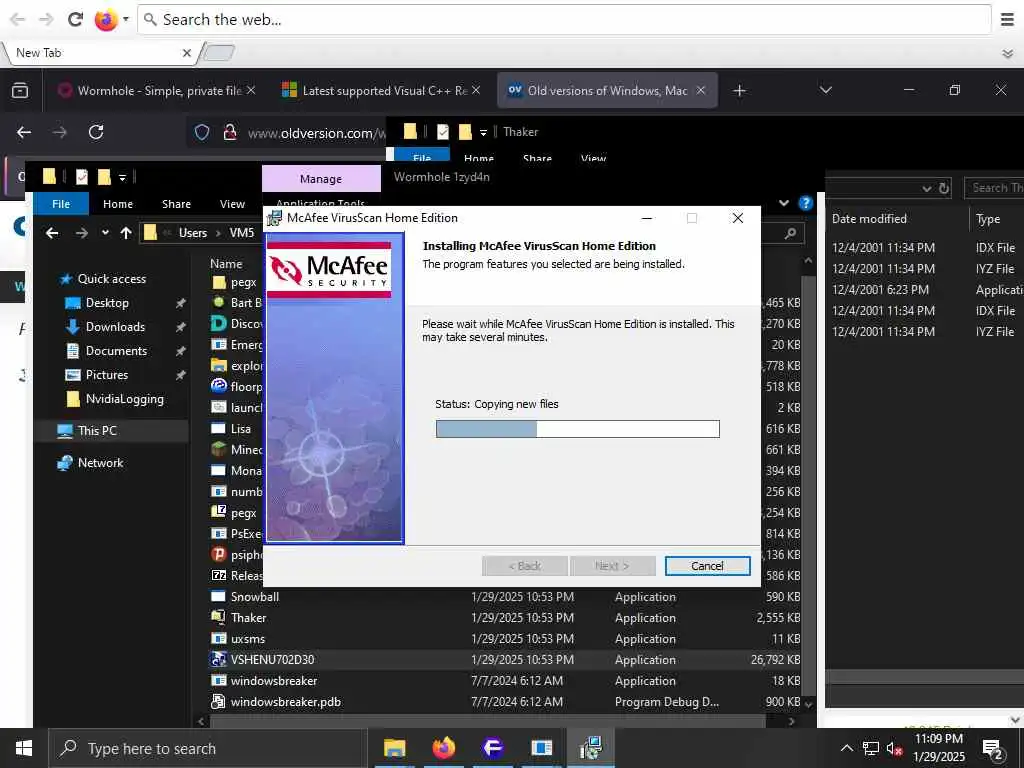Open Windows Start menu
The image size is (1024, 768).
coord(24,748)
